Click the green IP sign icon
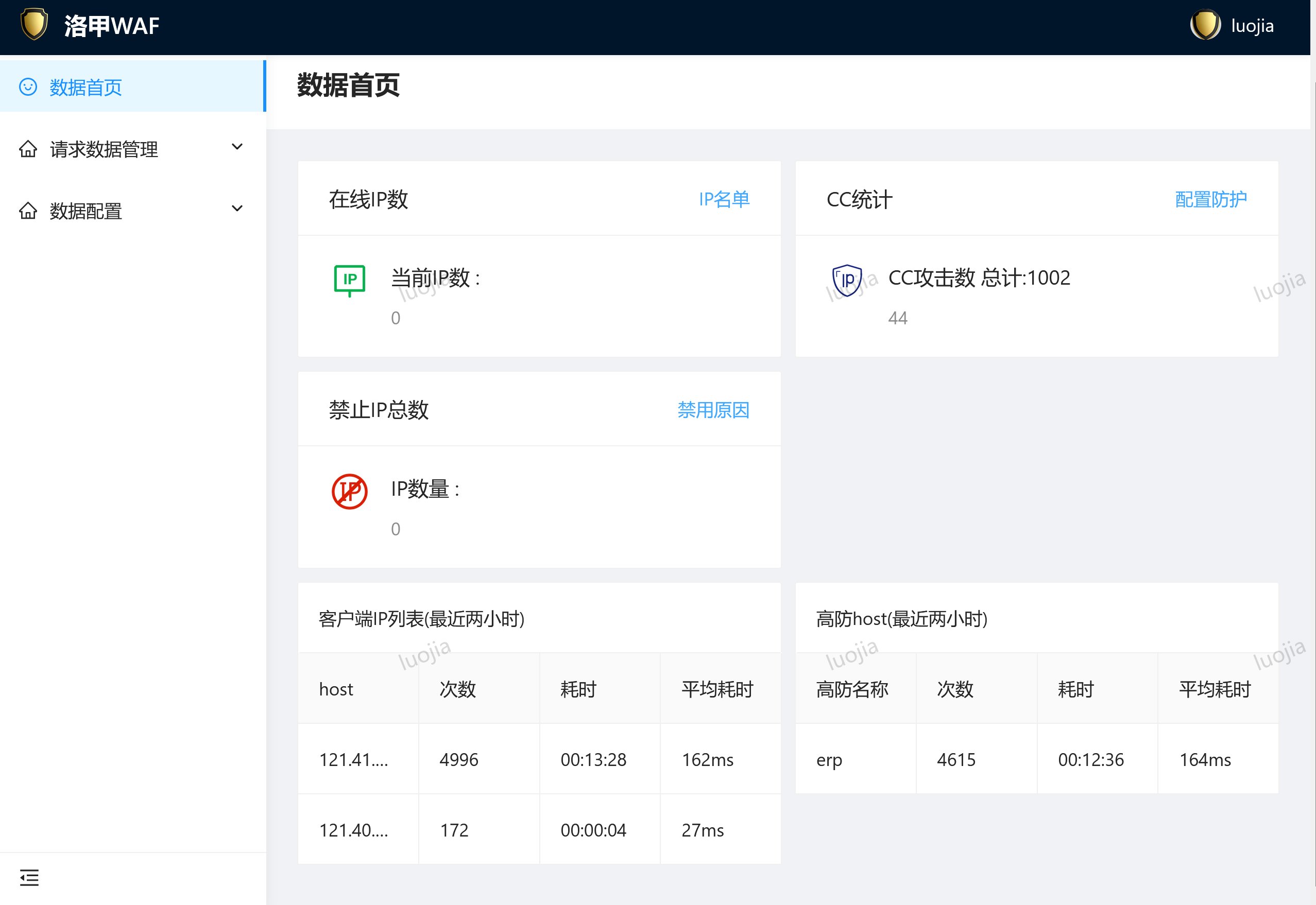 click(x=349, y=280)
